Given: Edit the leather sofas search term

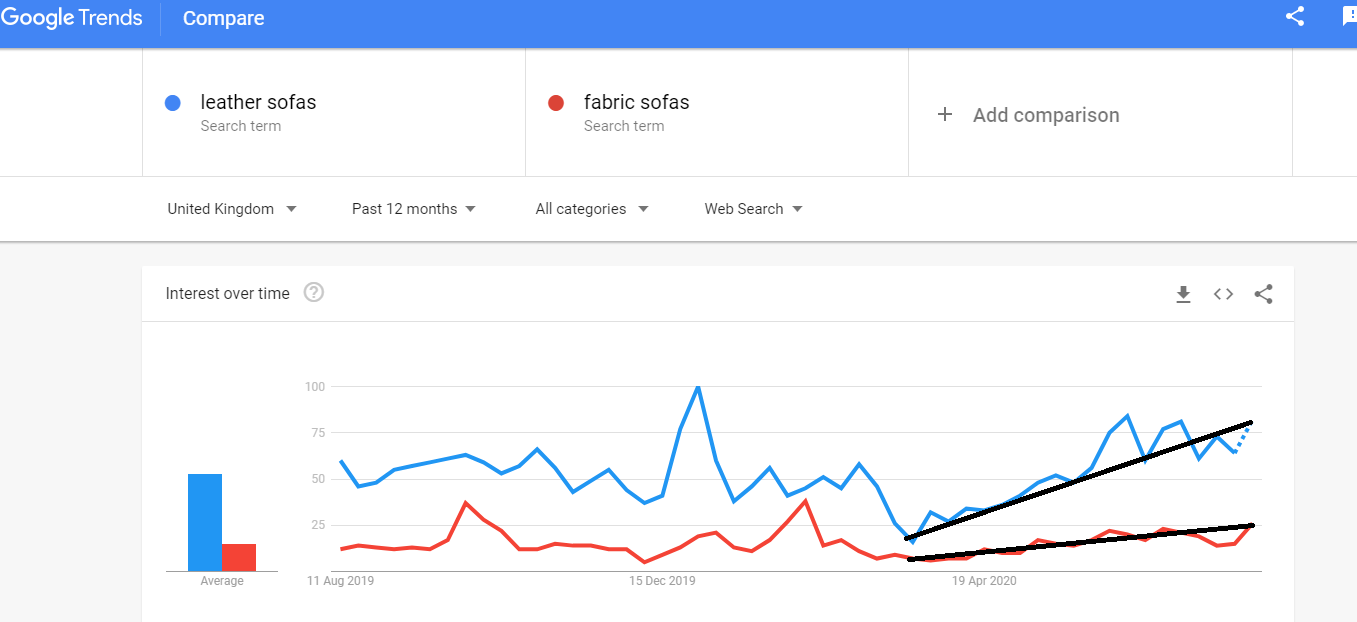Looking at the screenshot, I should [x=258, y=102].
